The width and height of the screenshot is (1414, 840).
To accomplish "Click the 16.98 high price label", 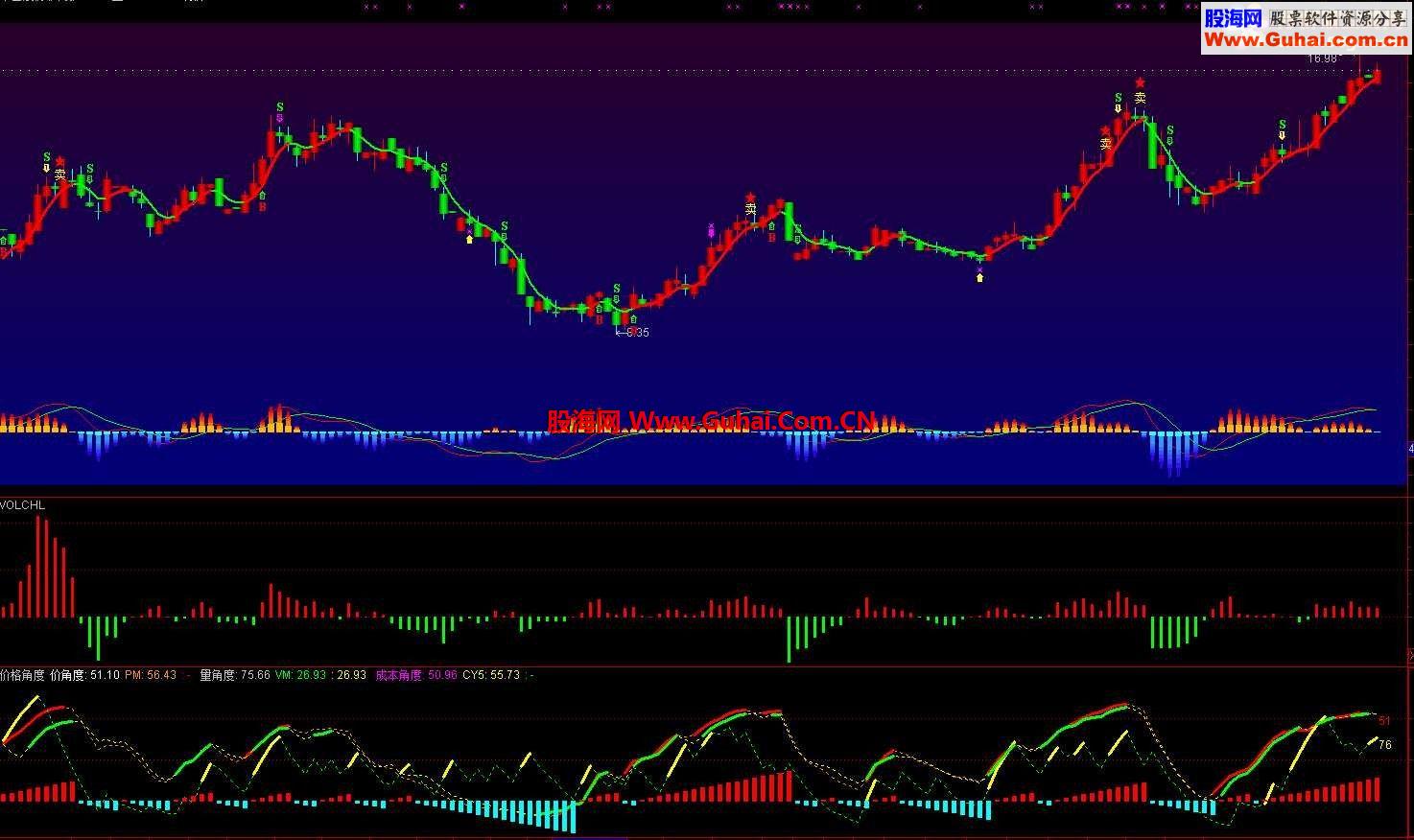I will pos(1322,58).
